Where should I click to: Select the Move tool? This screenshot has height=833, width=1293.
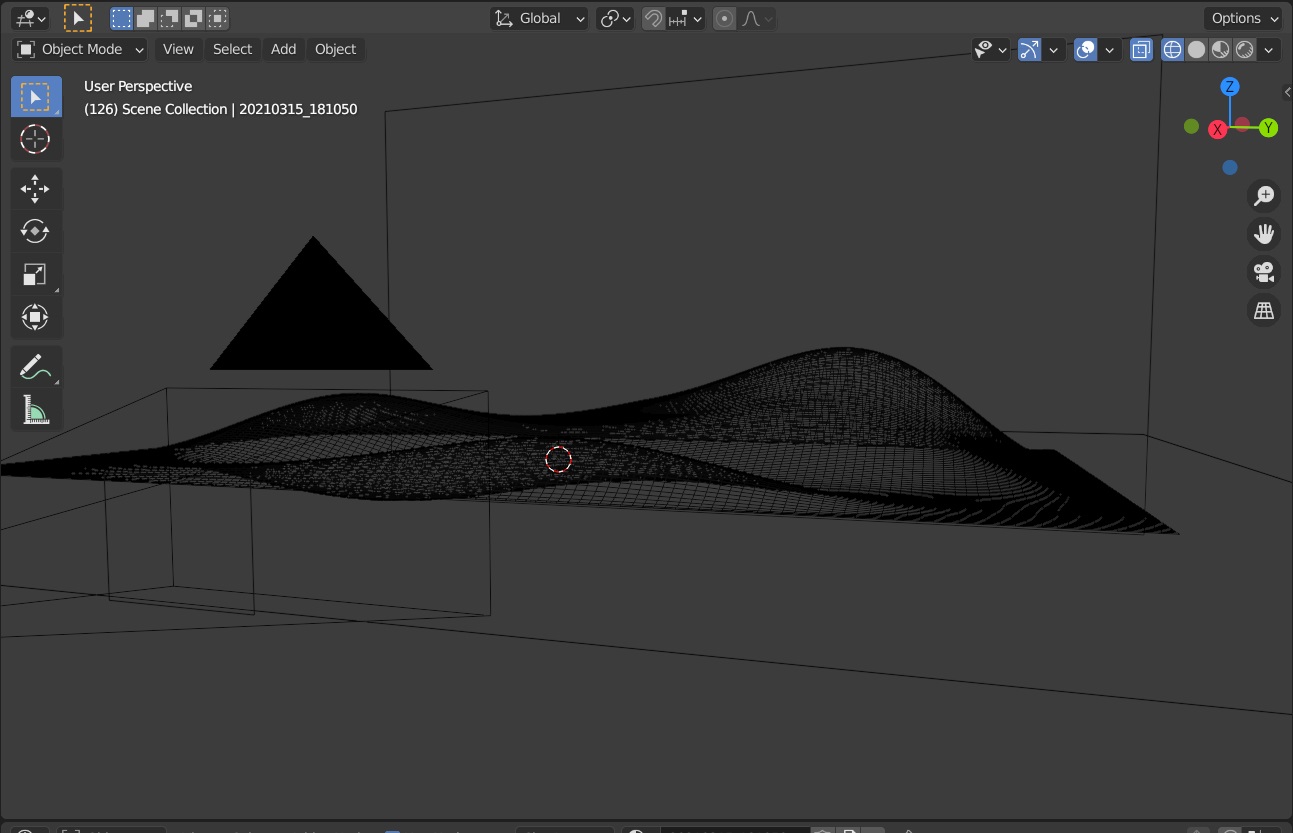36,189
